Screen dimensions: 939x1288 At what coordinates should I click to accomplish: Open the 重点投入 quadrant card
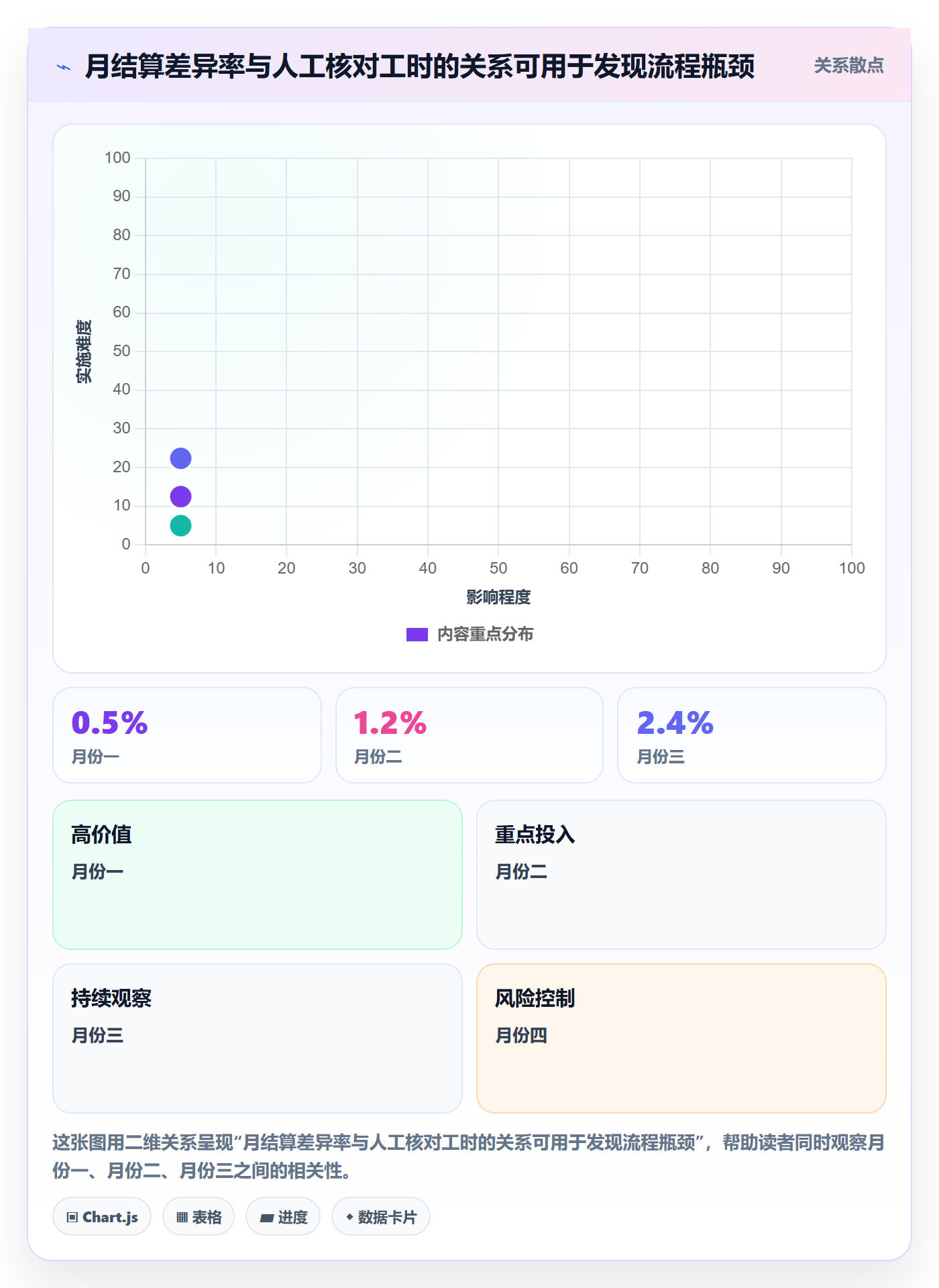point(681,875)
